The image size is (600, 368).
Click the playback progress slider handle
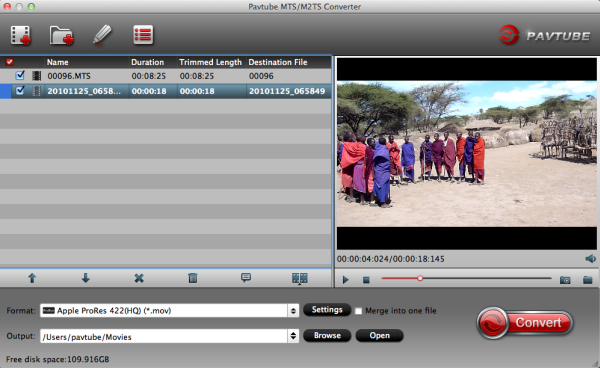tap(420, 278)
